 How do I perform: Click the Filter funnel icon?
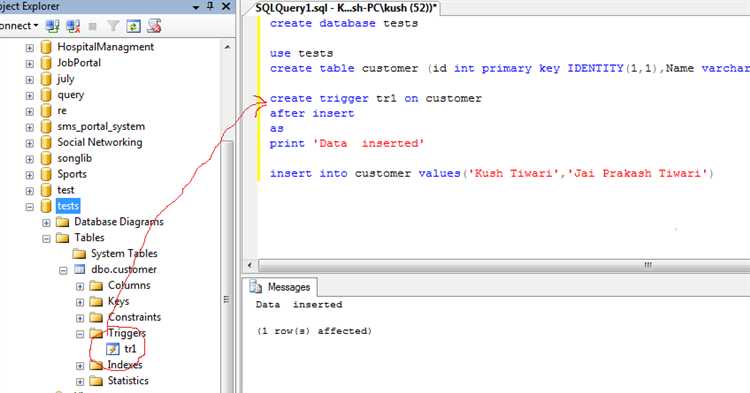(x=113, y=26)
